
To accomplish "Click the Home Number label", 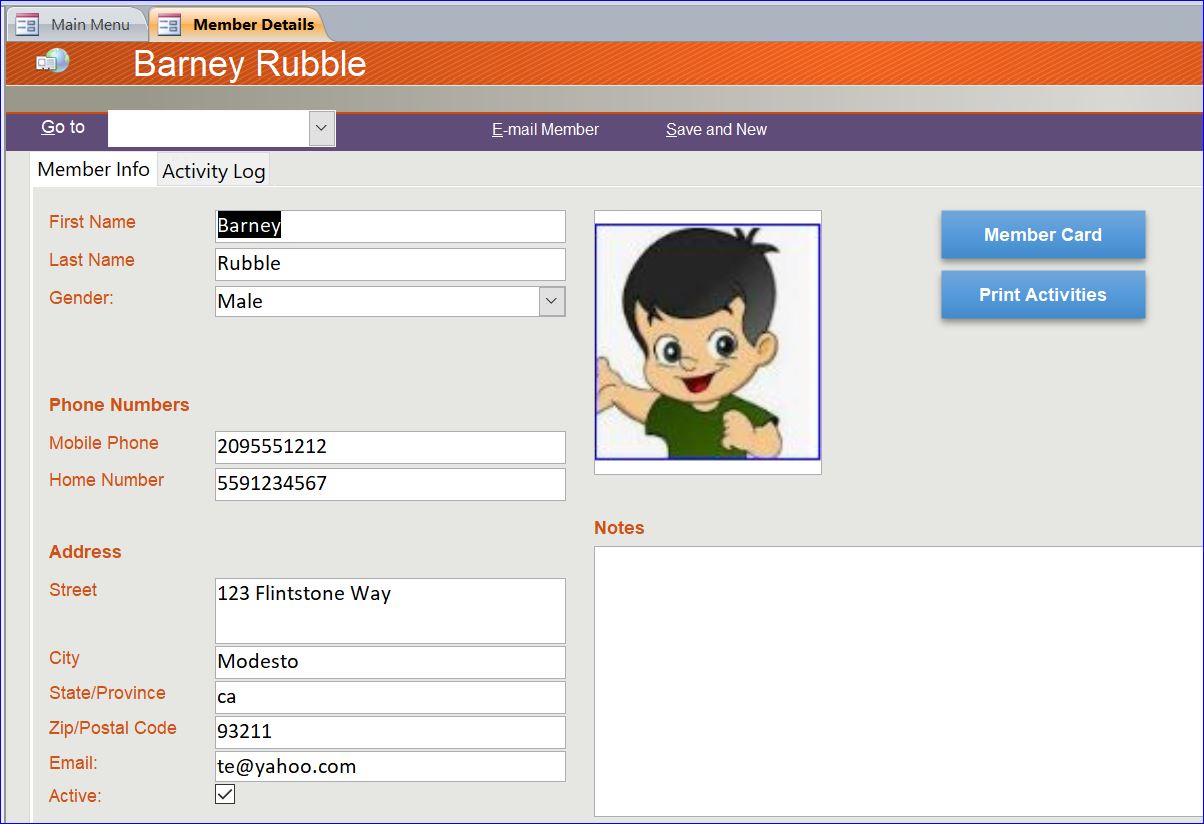I will 106,480.
